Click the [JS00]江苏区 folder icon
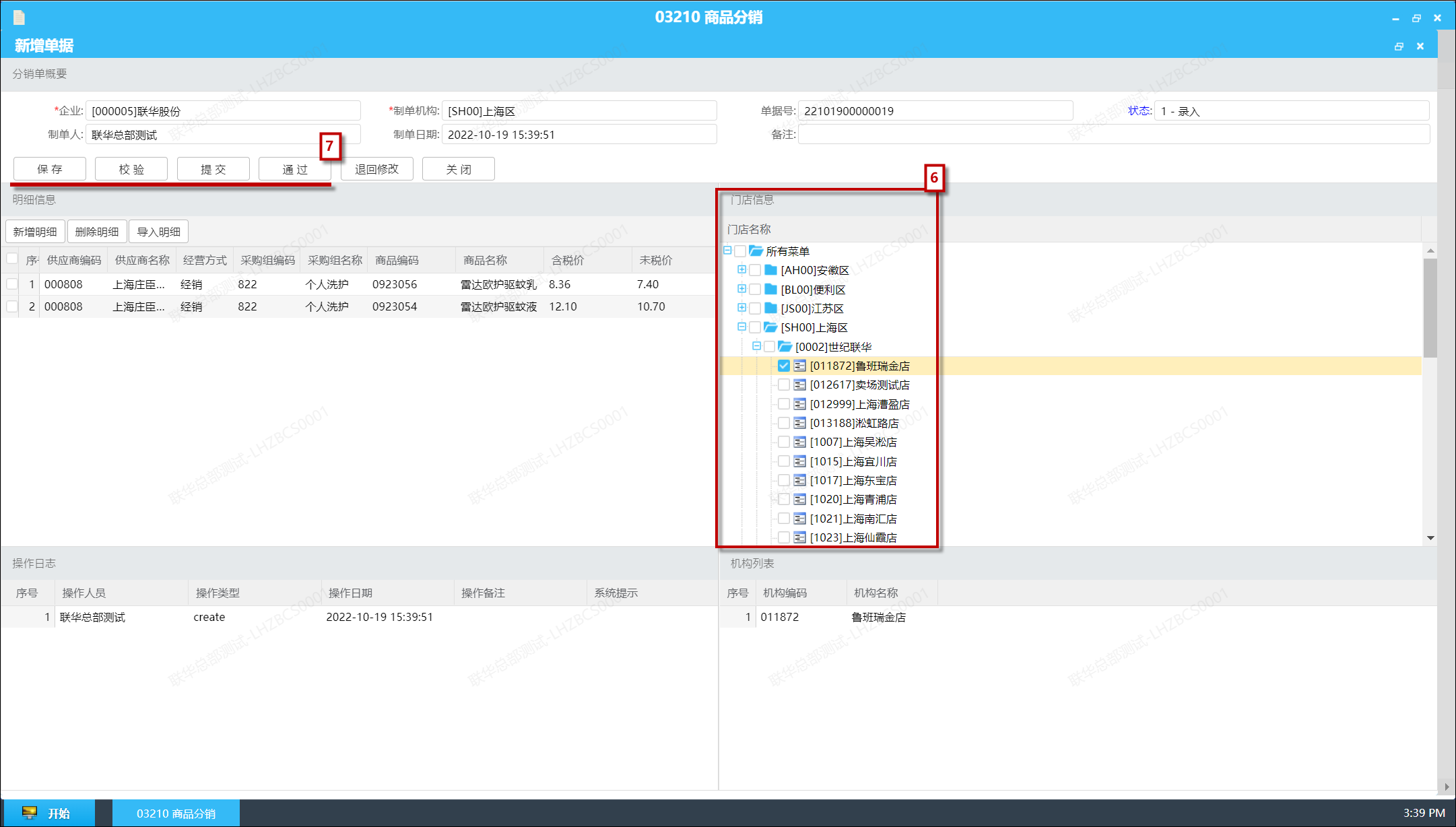The height and width of the screenshot is (827, 1456). point(771,308)
